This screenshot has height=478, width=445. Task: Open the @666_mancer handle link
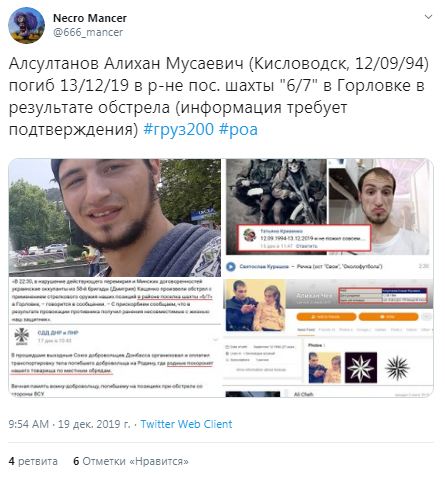point(88,32)
